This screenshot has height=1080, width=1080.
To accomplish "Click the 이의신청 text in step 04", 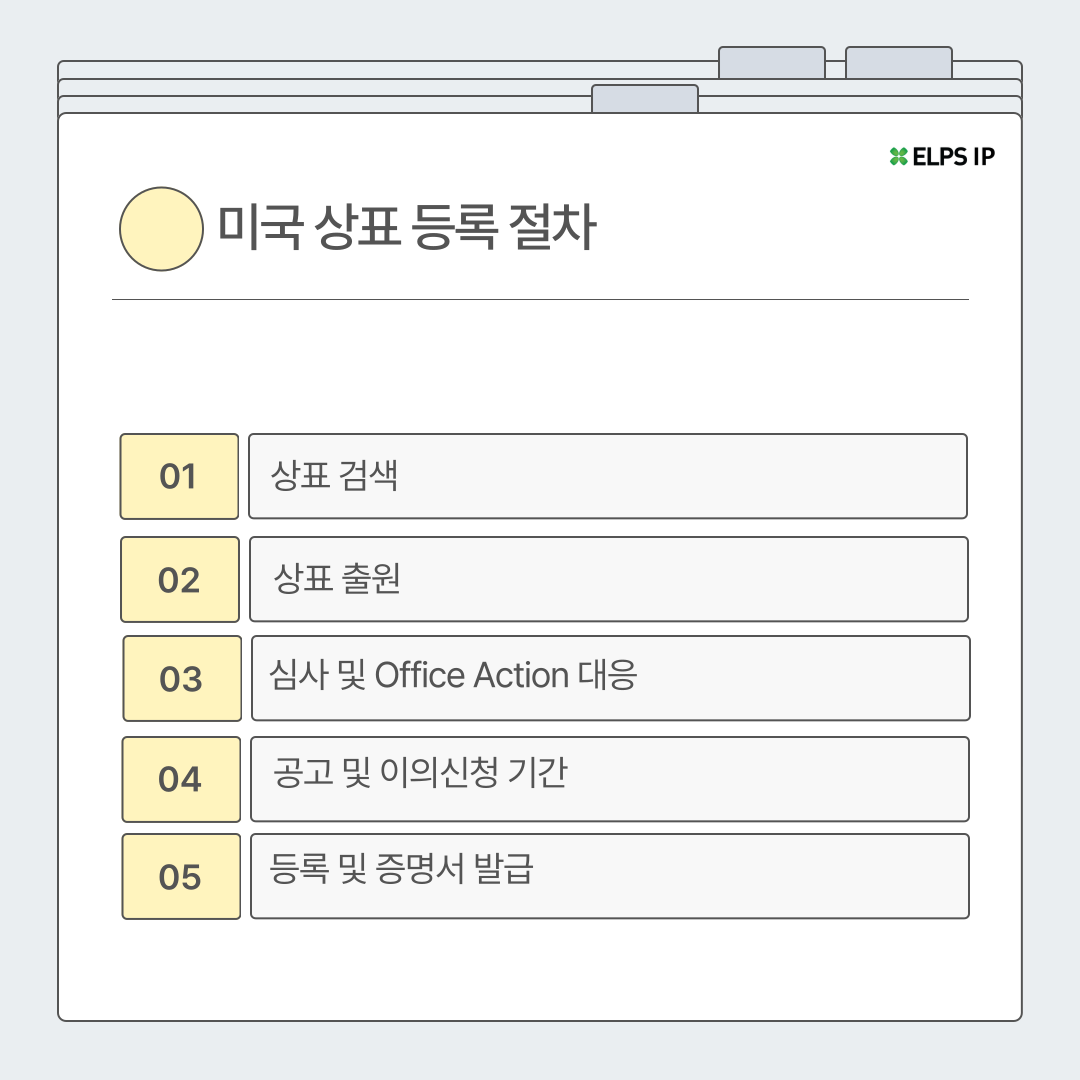I will [x=439, y=772].
